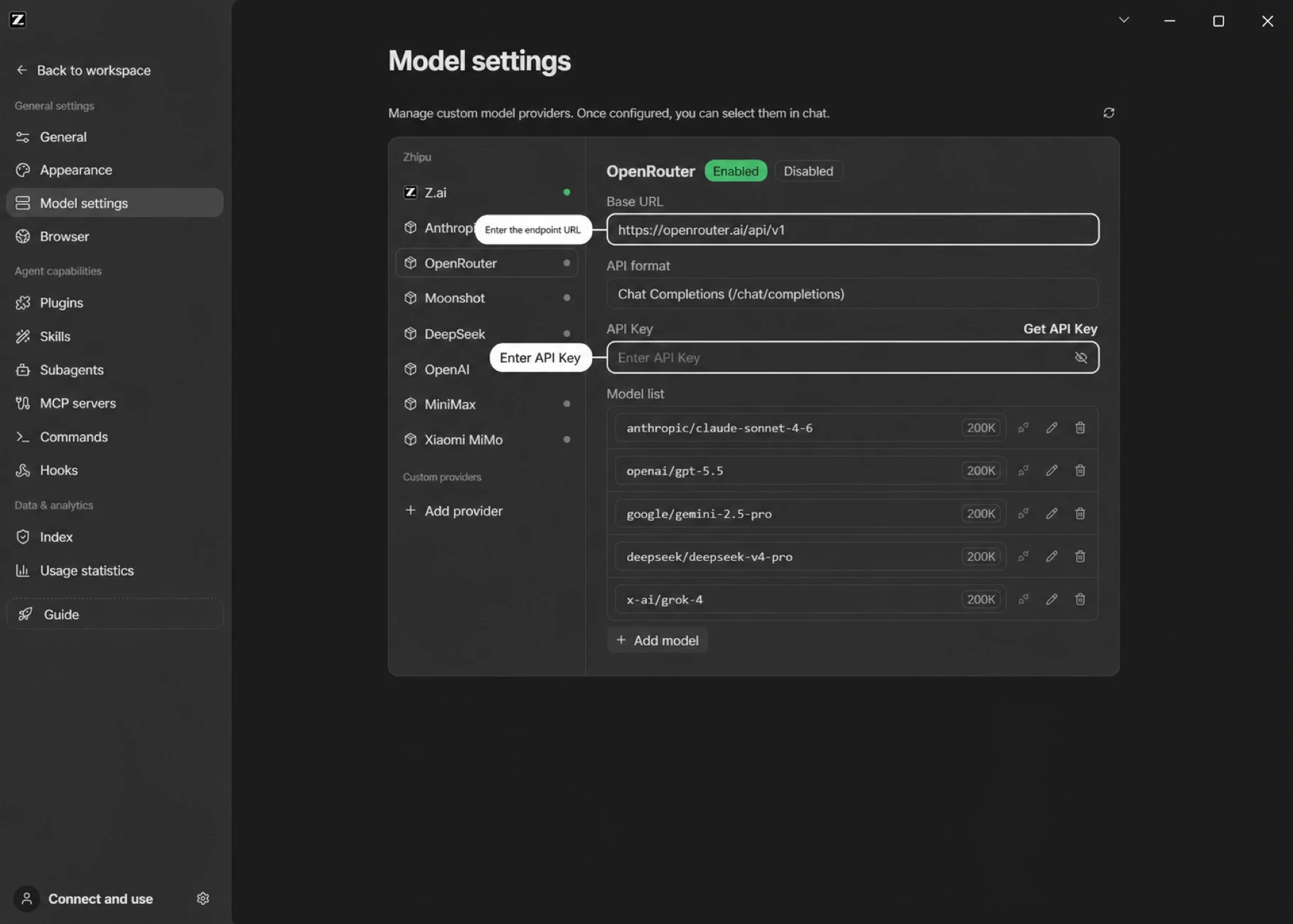
Task: Click Add provider
Action: (x=453, y=510)
